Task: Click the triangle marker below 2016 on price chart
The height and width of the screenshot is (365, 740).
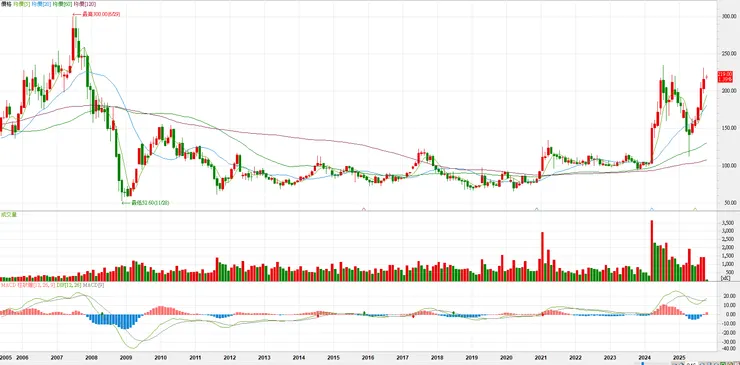Action: [363, 209]
